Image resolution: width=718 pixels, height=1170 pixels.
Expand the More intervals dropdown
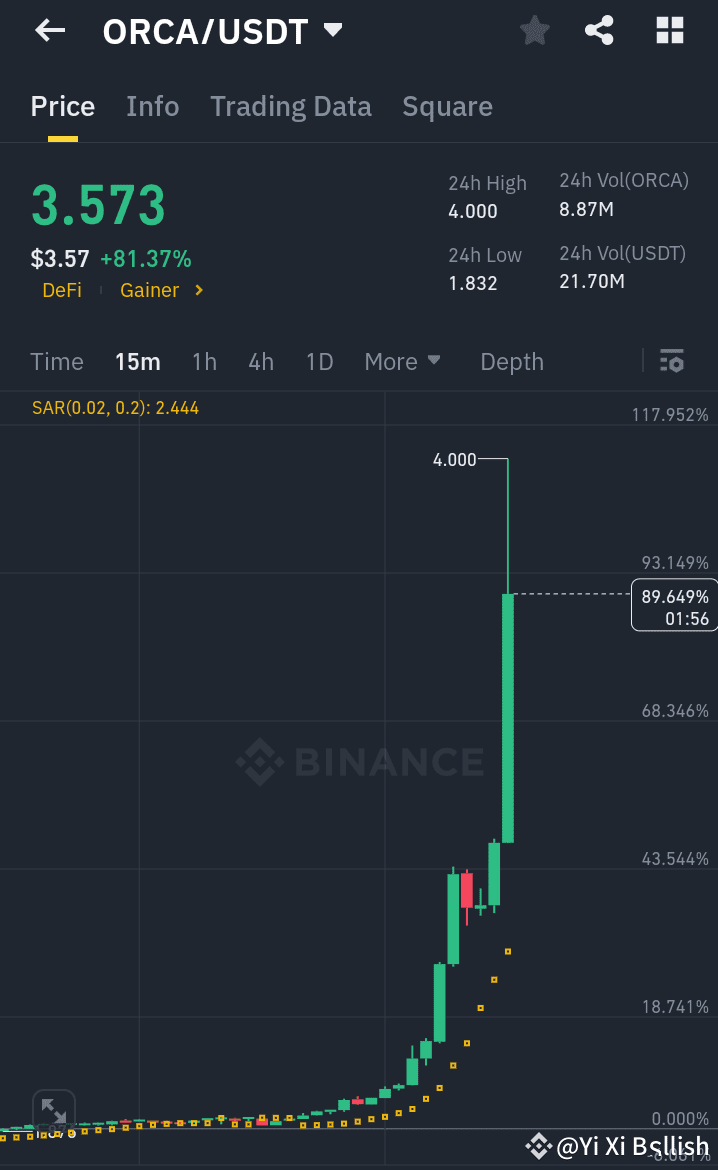[402, 361]
